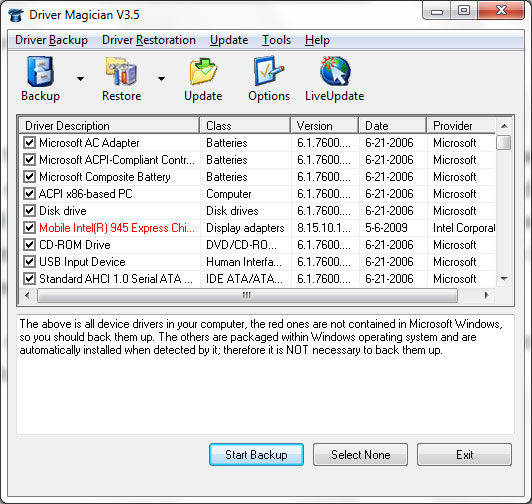
Task: Click the Exit button
Action: pos(464,454)
